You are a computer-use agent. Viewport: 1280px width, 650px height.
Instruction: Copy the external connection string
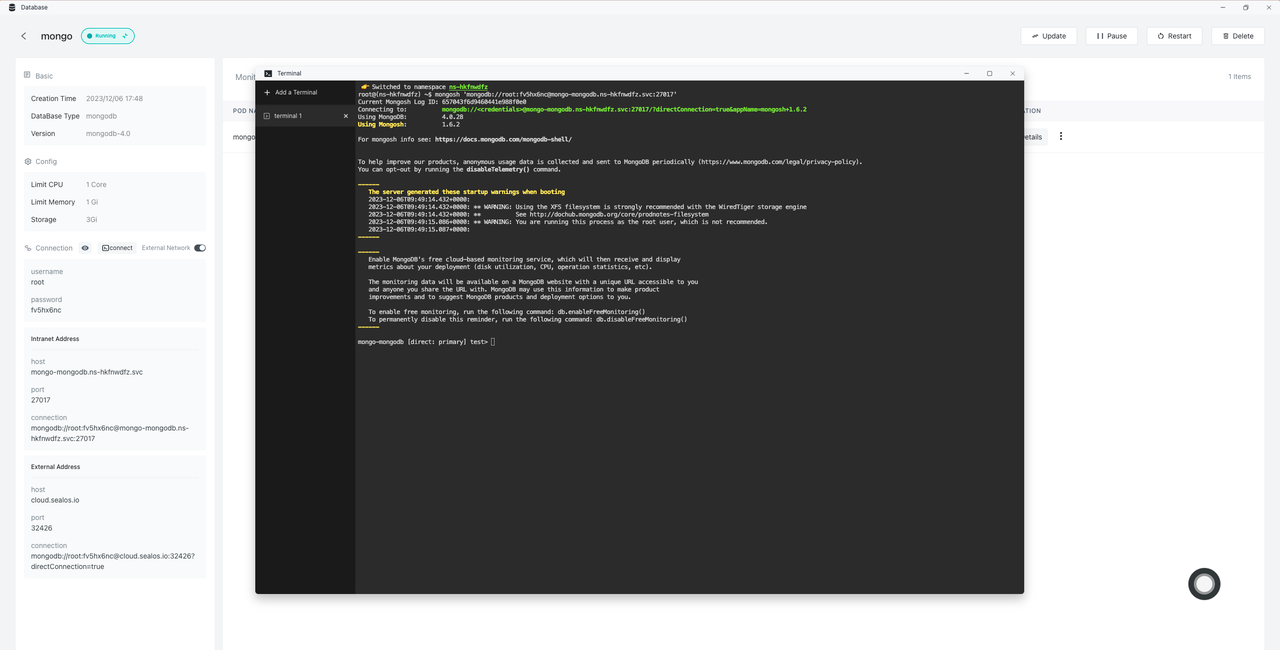112,561
